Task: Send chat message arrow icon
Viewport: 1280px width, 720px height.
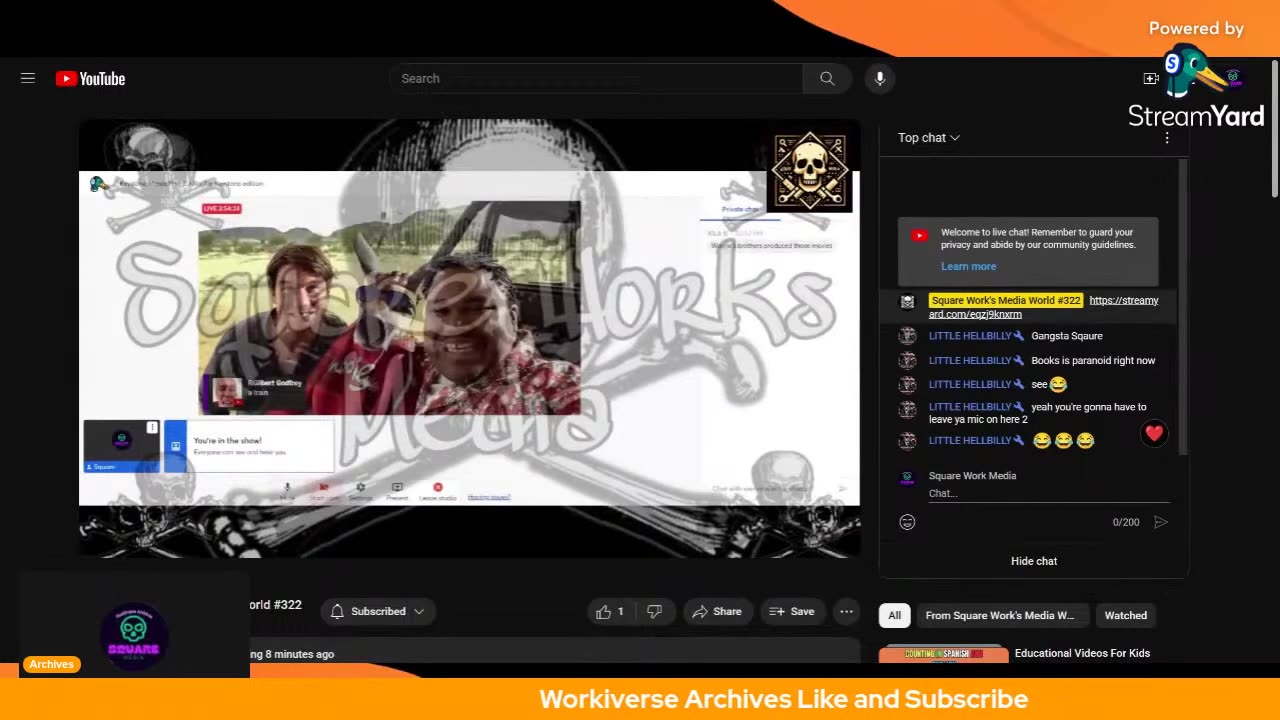Action: tap(1160, 522)
